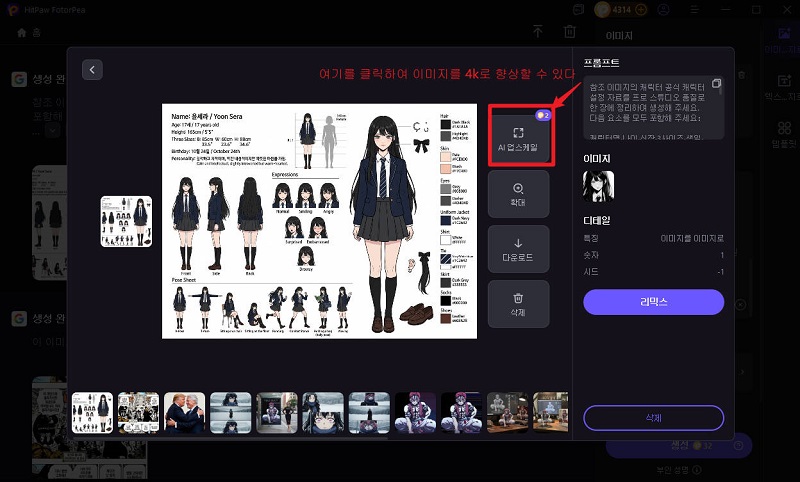Click the Google G icon on first 생성 완료 row
The height and width of the screenshot is (482, 800).
coord(19,79)
